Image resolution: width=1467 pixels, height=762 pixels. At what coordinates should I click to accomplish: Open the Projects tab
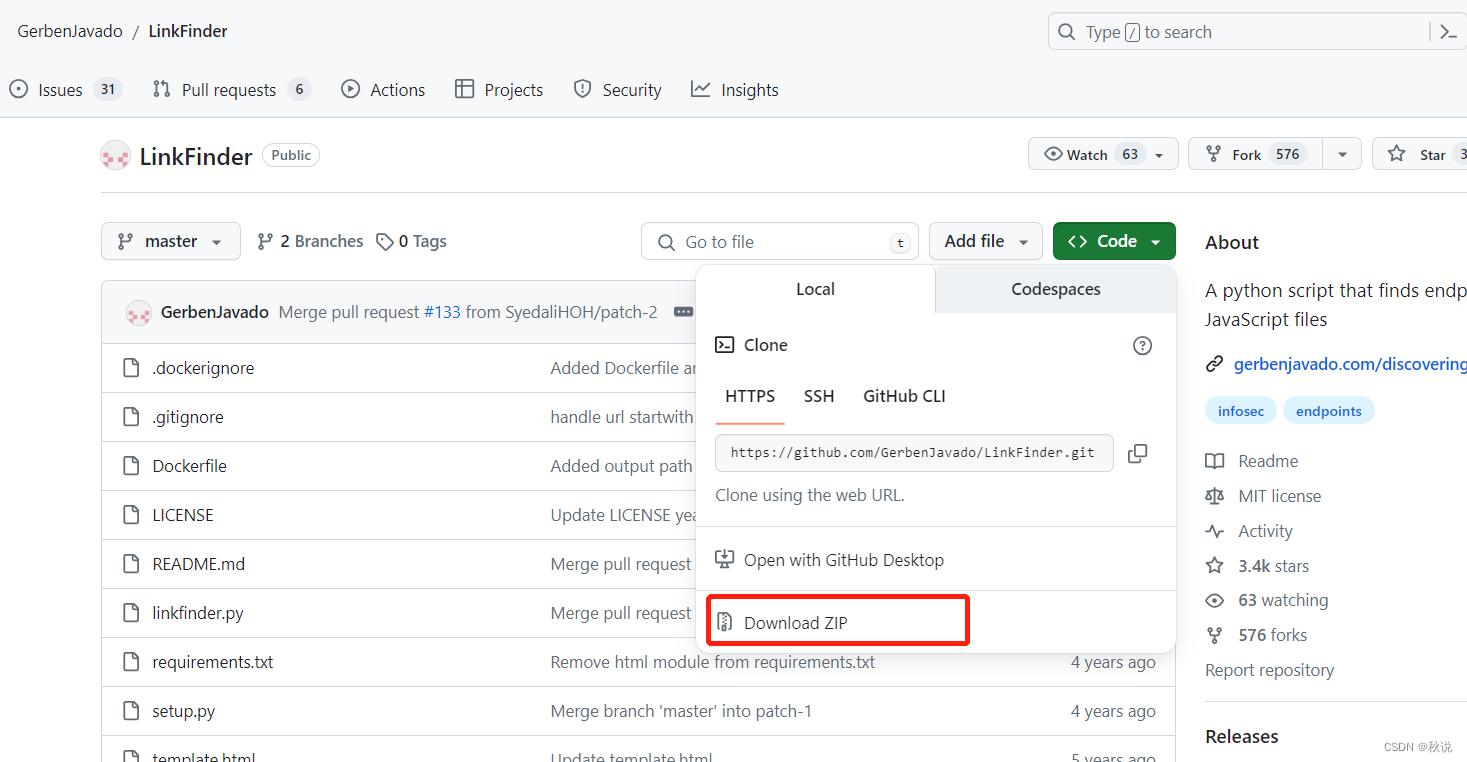point(498,90)
